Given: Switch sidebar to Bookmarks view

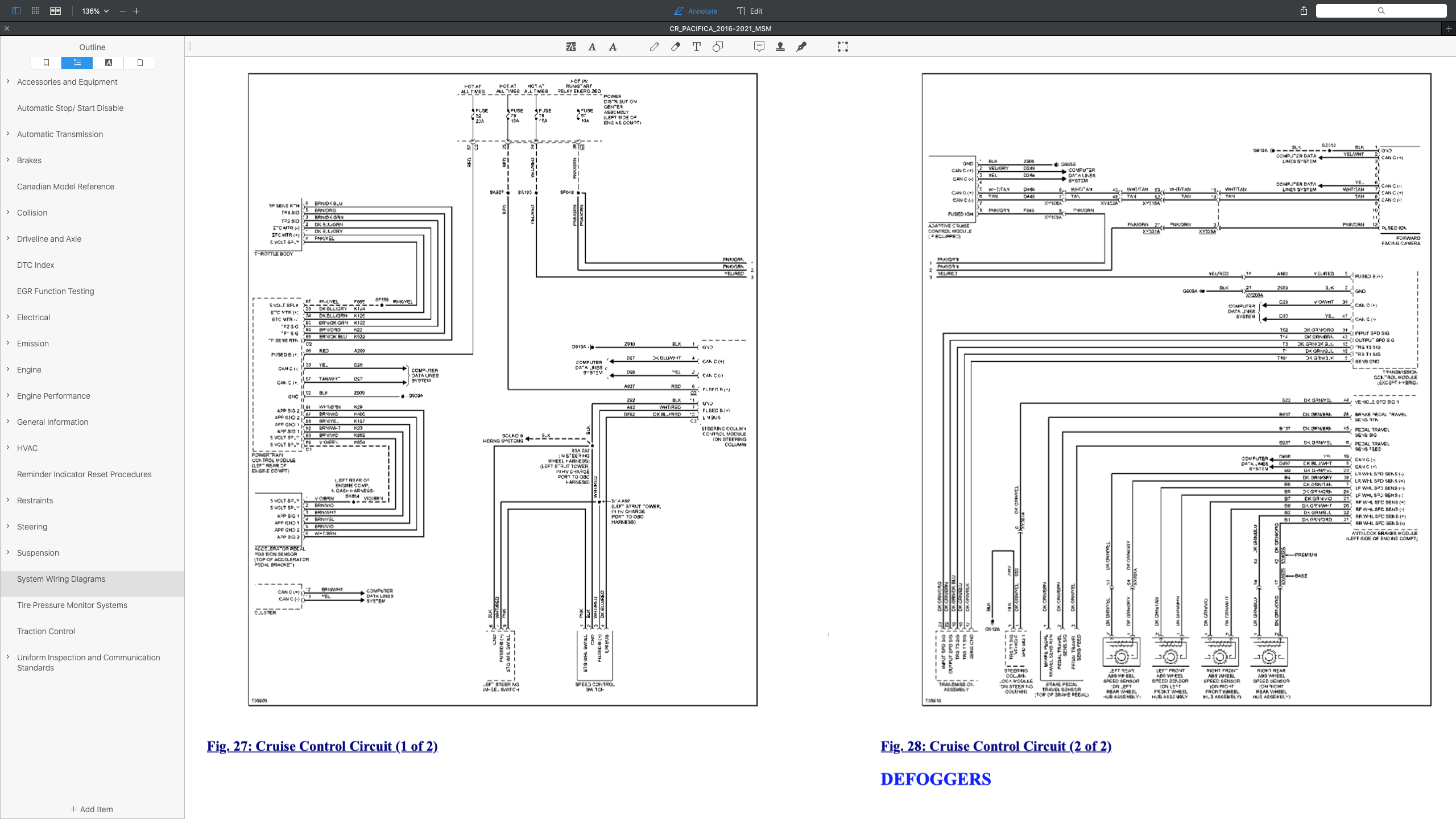Looking at the screenshot, I should point(46,63).
